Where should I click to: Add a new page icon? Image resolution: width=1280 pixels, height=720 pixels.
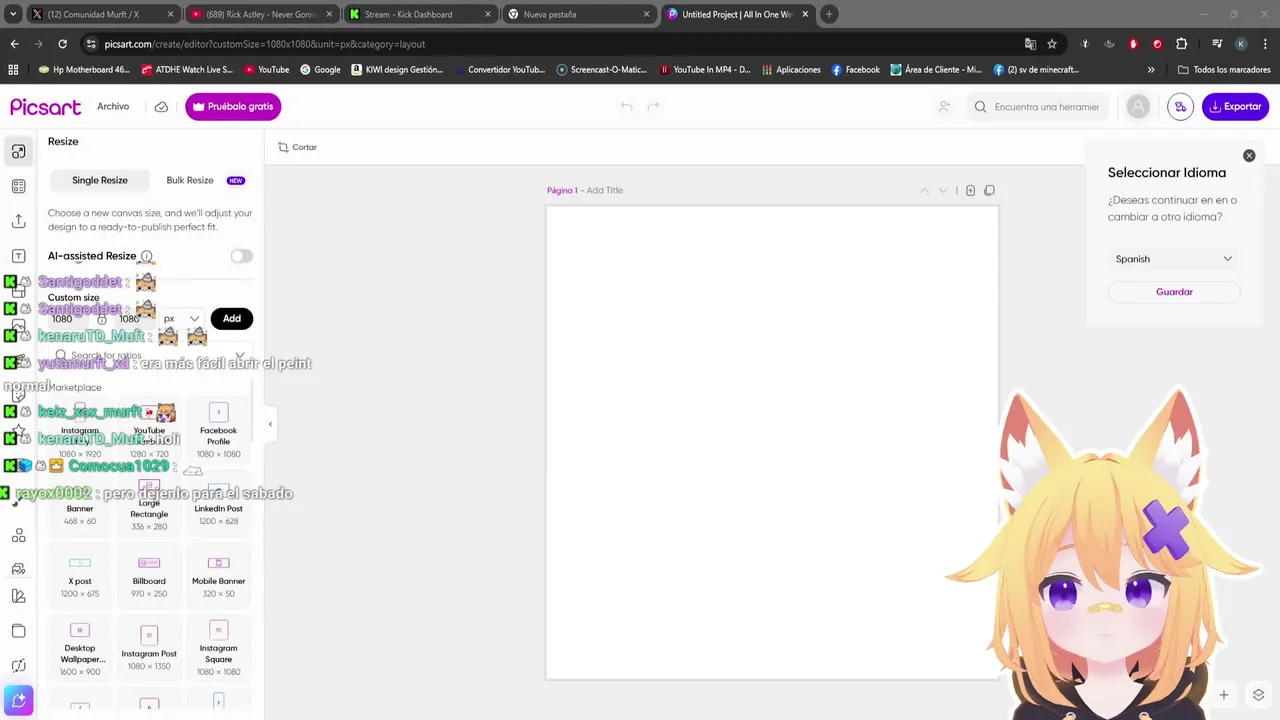970,190
